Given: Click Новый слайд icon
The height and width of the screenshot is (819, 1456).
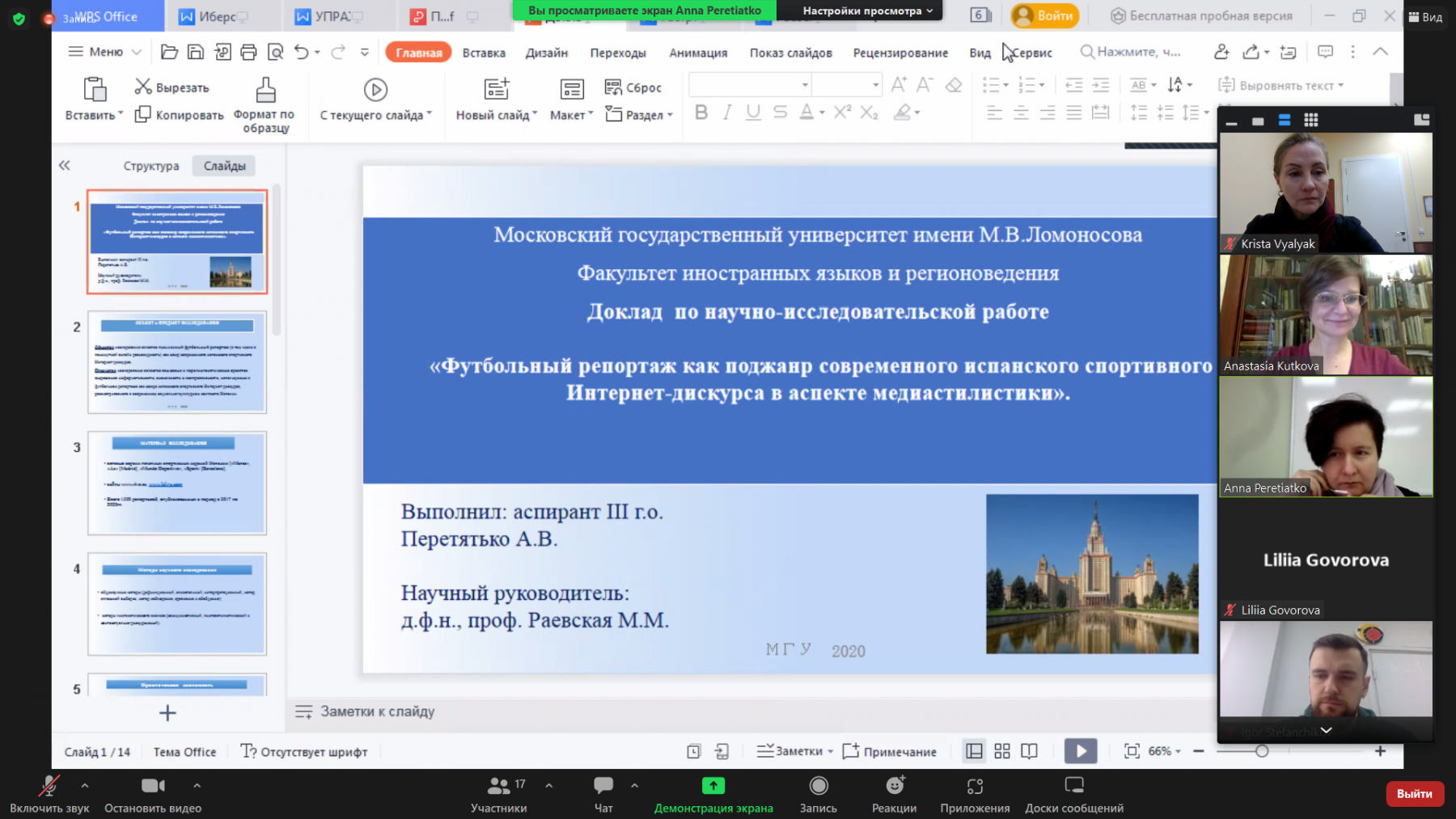Looking at the screenshot, I should (497, 89).
